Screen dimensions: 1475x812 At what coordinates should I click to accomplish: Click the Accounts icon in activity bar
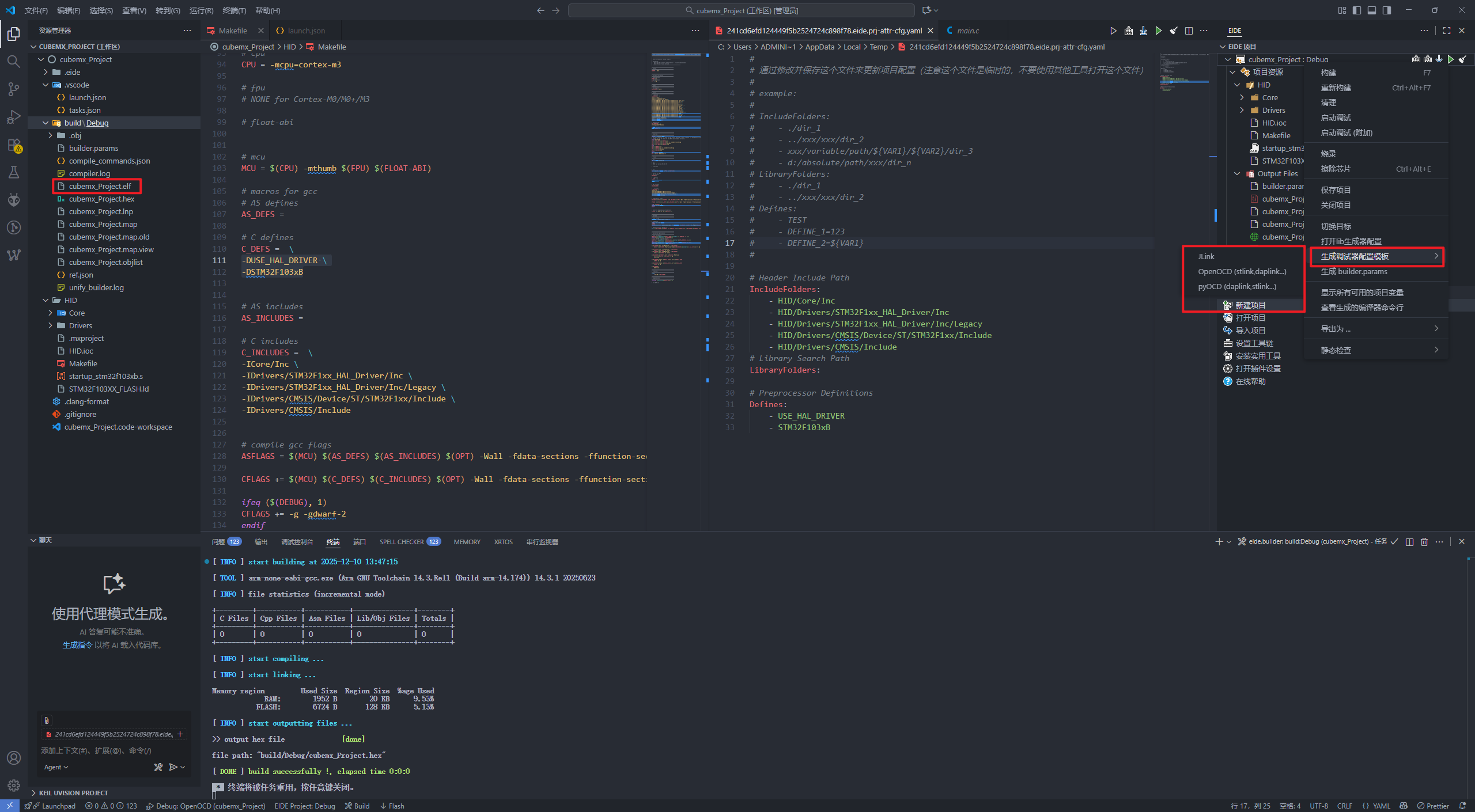[14, 758]
